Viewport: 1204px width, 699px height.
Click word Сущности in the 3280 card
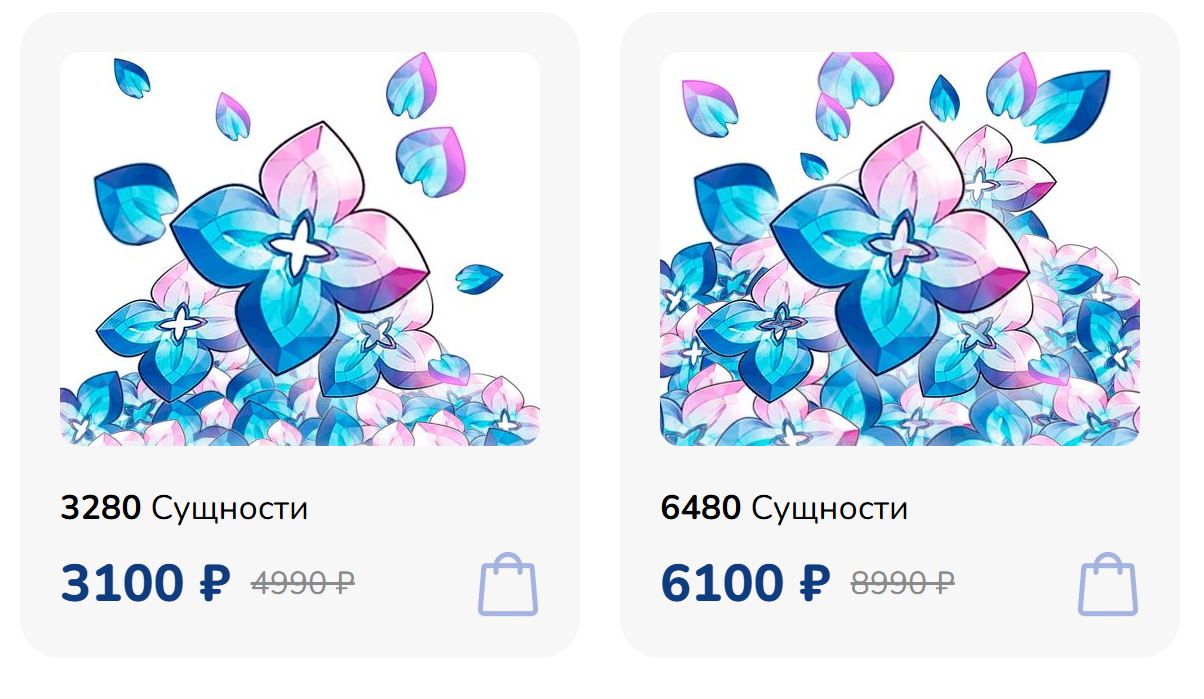pyautogui.click(x=230, y=509)
